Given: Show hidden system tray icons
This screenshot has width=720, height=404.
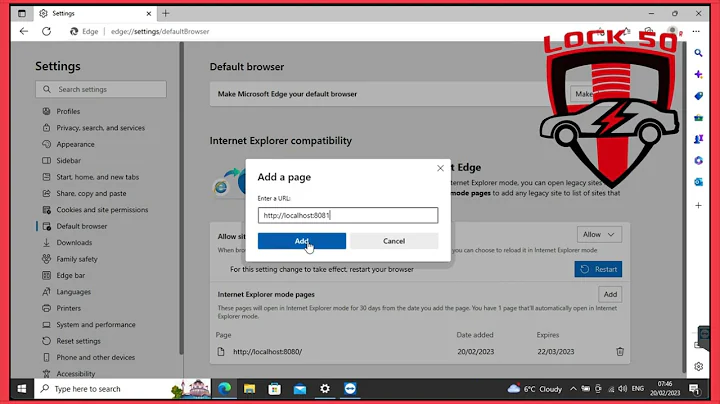Looking at the screenshot, I should point(573,389).
